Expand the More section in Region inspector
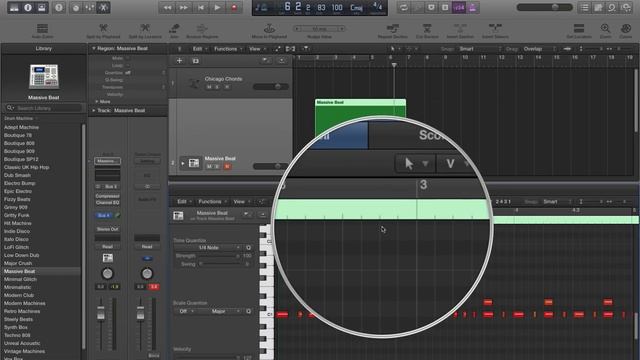The image size is (640, 360). point(97,101)
